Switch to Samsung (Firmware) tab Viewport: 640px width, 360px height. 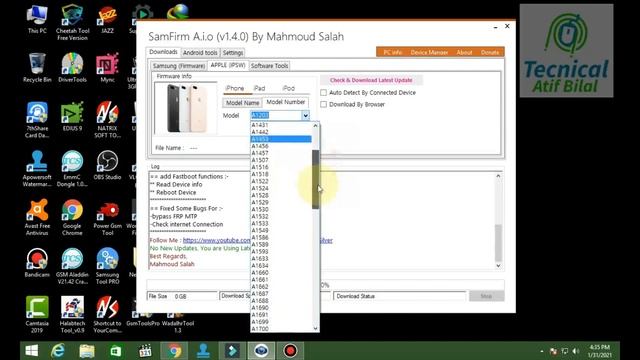(179, 66)
